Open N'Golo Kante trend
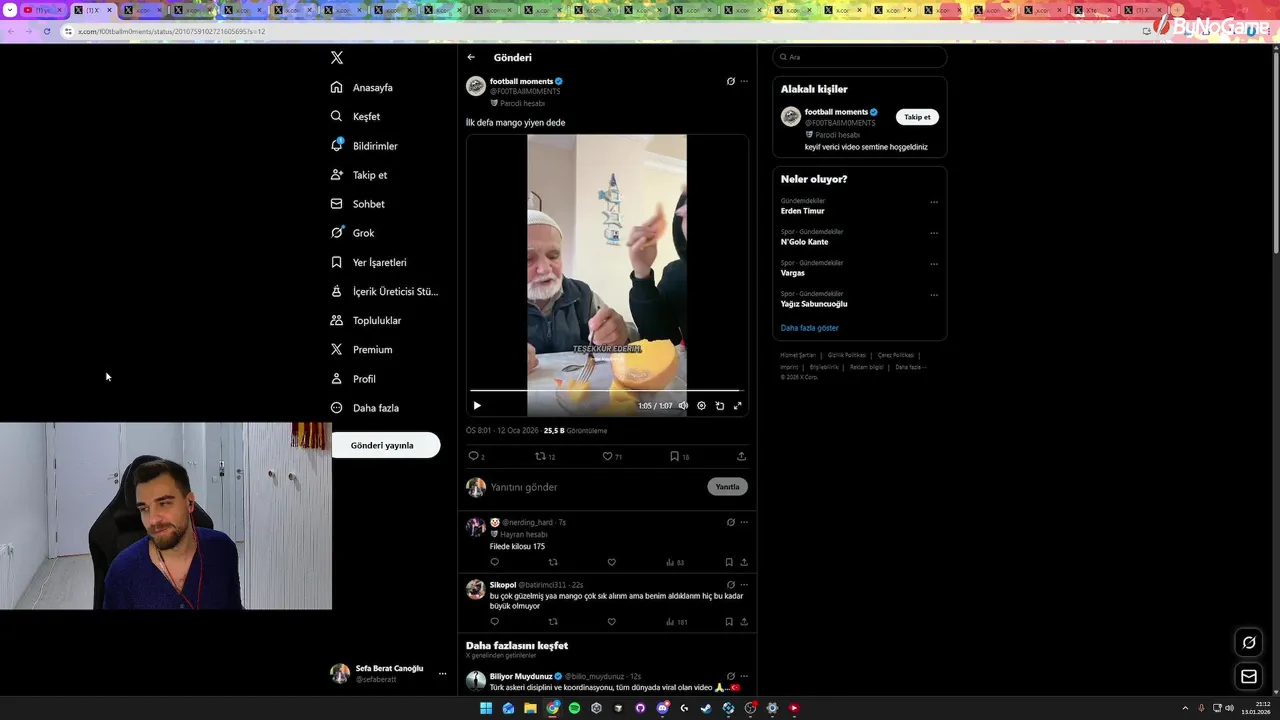1280x720 pixels. (805, 242)
